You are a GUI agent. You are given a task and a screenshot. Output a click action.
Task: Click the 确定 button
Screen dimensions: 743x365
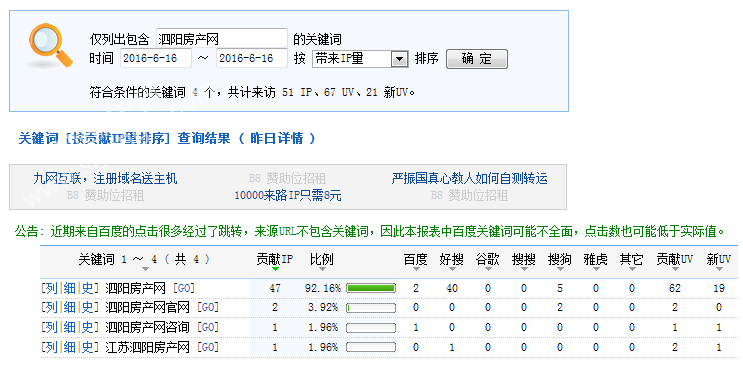pyautogui.click(x=477, y=59)
